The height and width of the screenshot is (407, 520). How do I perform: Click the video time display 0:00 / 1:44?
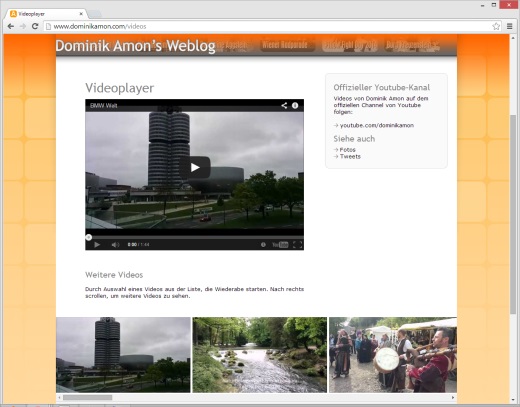tap(138, 245)
